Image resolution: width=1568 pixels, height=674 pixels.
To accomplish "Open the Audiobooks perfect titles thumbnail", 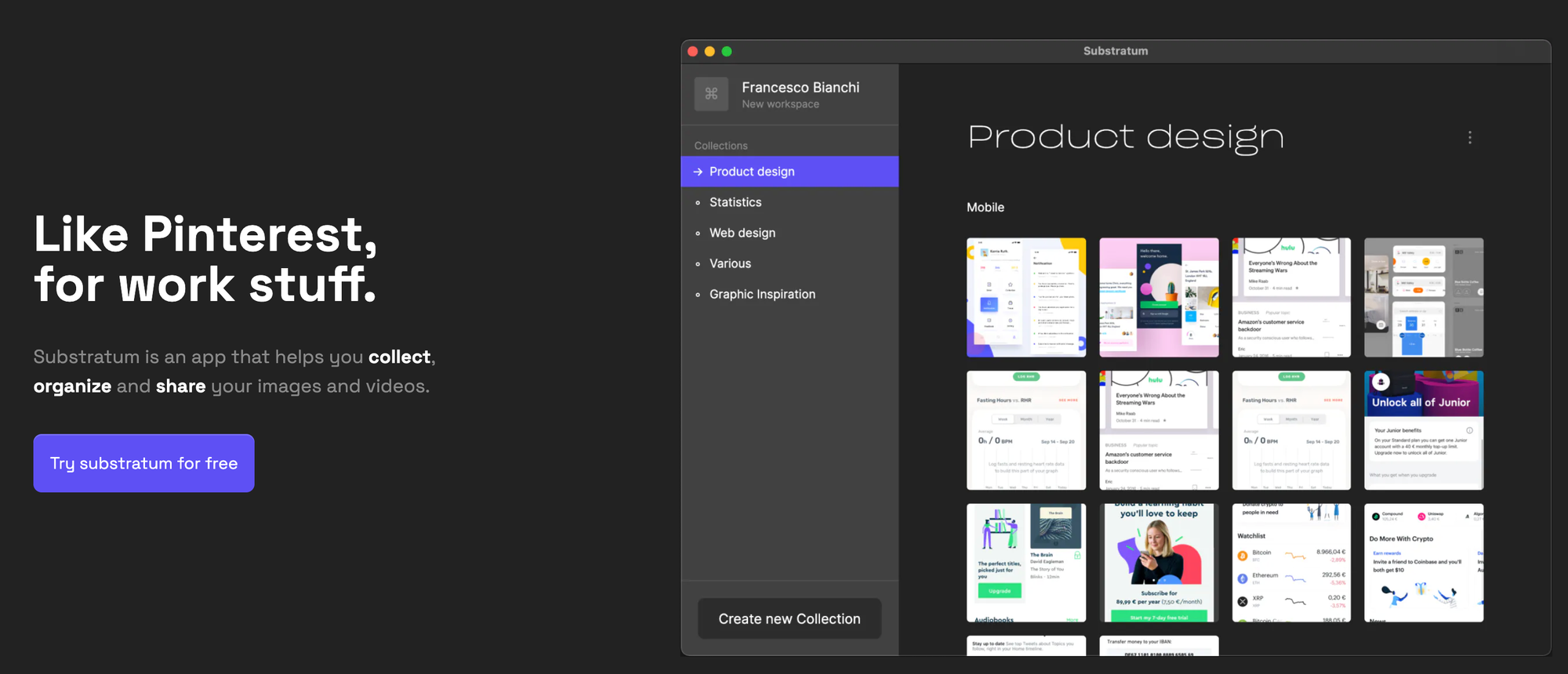I will pyautogui.click(x=1026, y=563).
